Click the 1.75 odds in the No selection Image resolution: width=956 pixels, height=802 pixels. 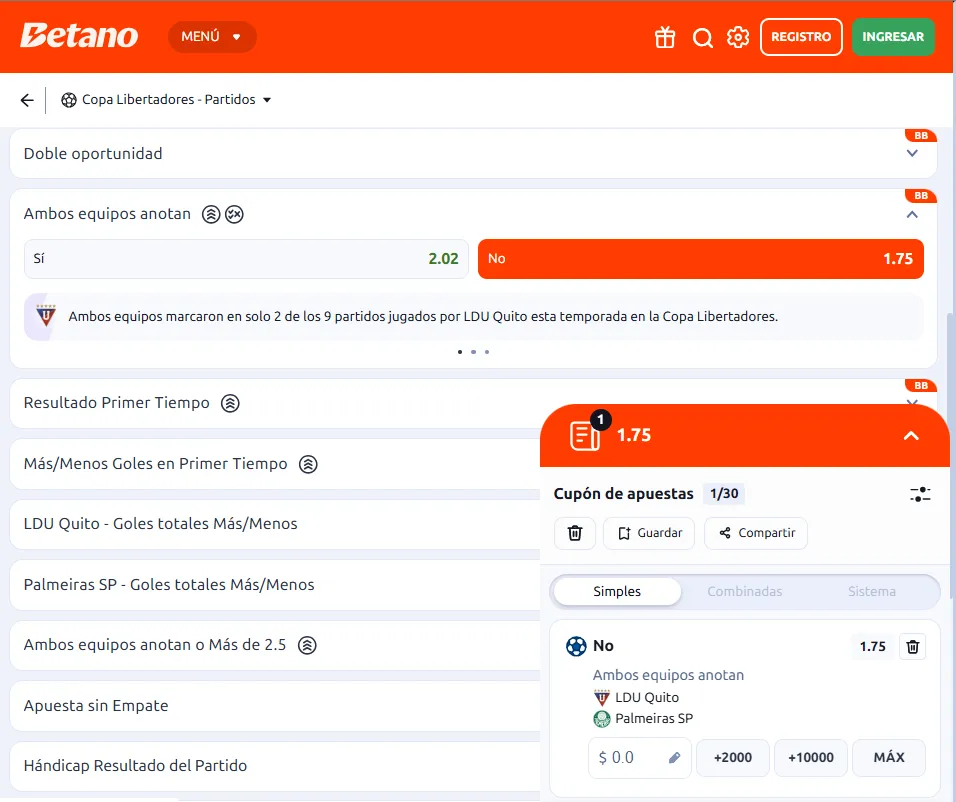pos(872,647)
